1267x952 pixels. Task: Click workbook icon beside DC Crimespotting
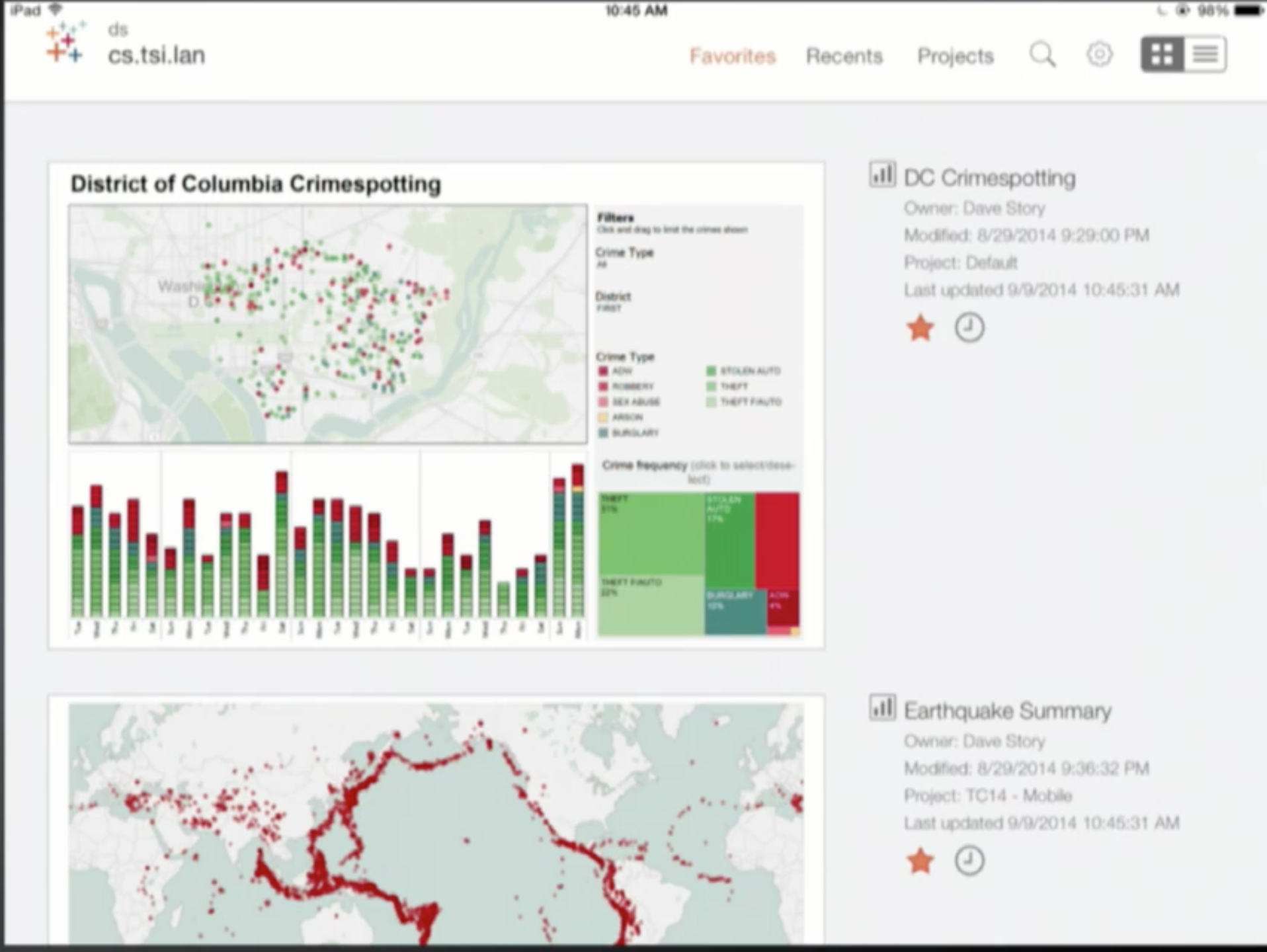[x=882, y=175]
